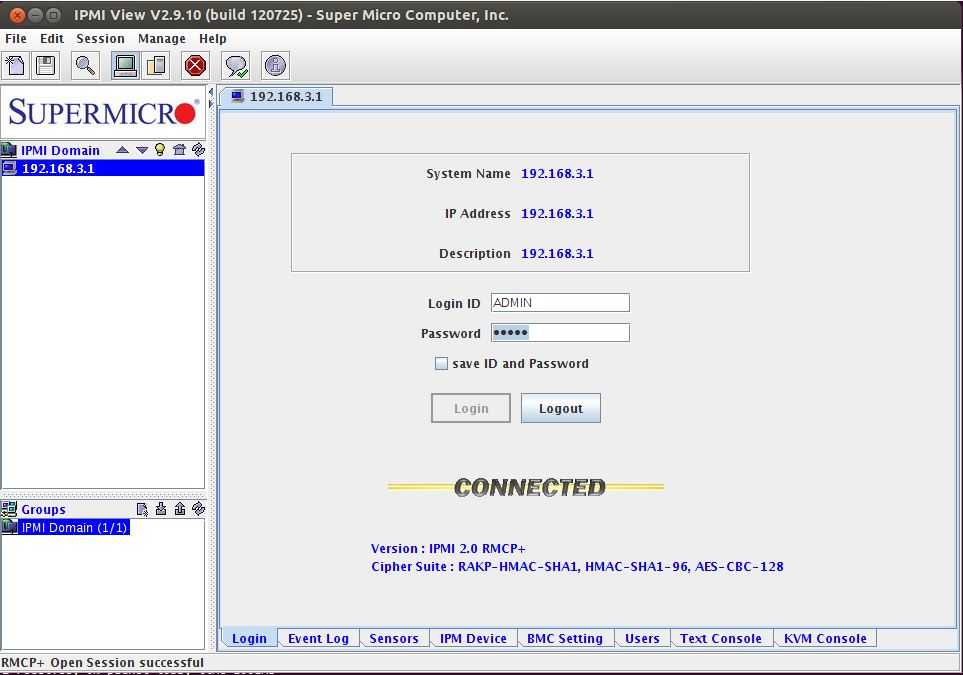This screenshot has width=963, height=675.
Task: Click the down triangle in IPMI Domain header
Action: 142,150
